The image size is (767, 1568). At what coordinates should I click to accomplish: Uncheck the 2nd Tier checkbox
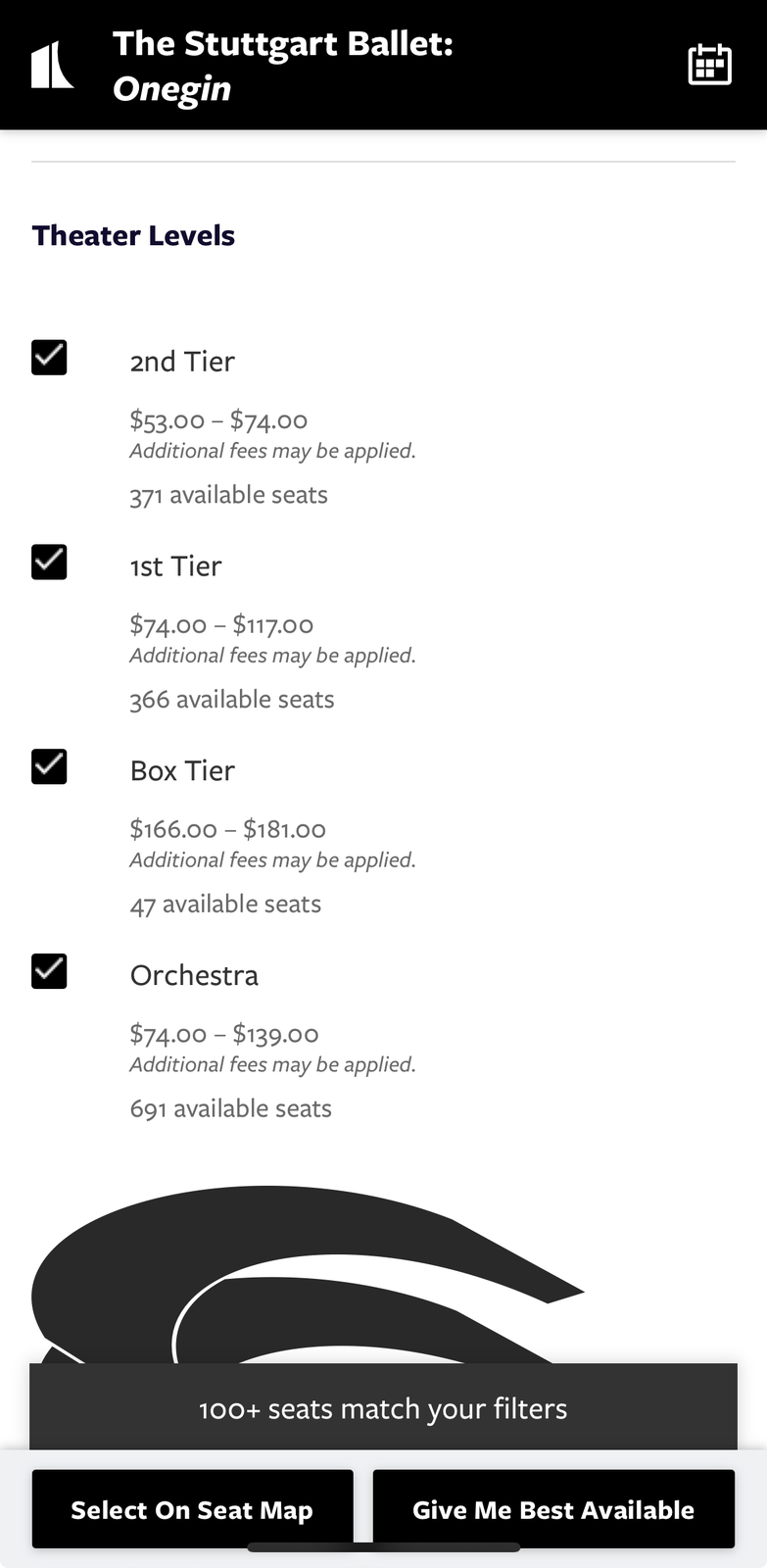pyautogui.click(x=49, y=358)
